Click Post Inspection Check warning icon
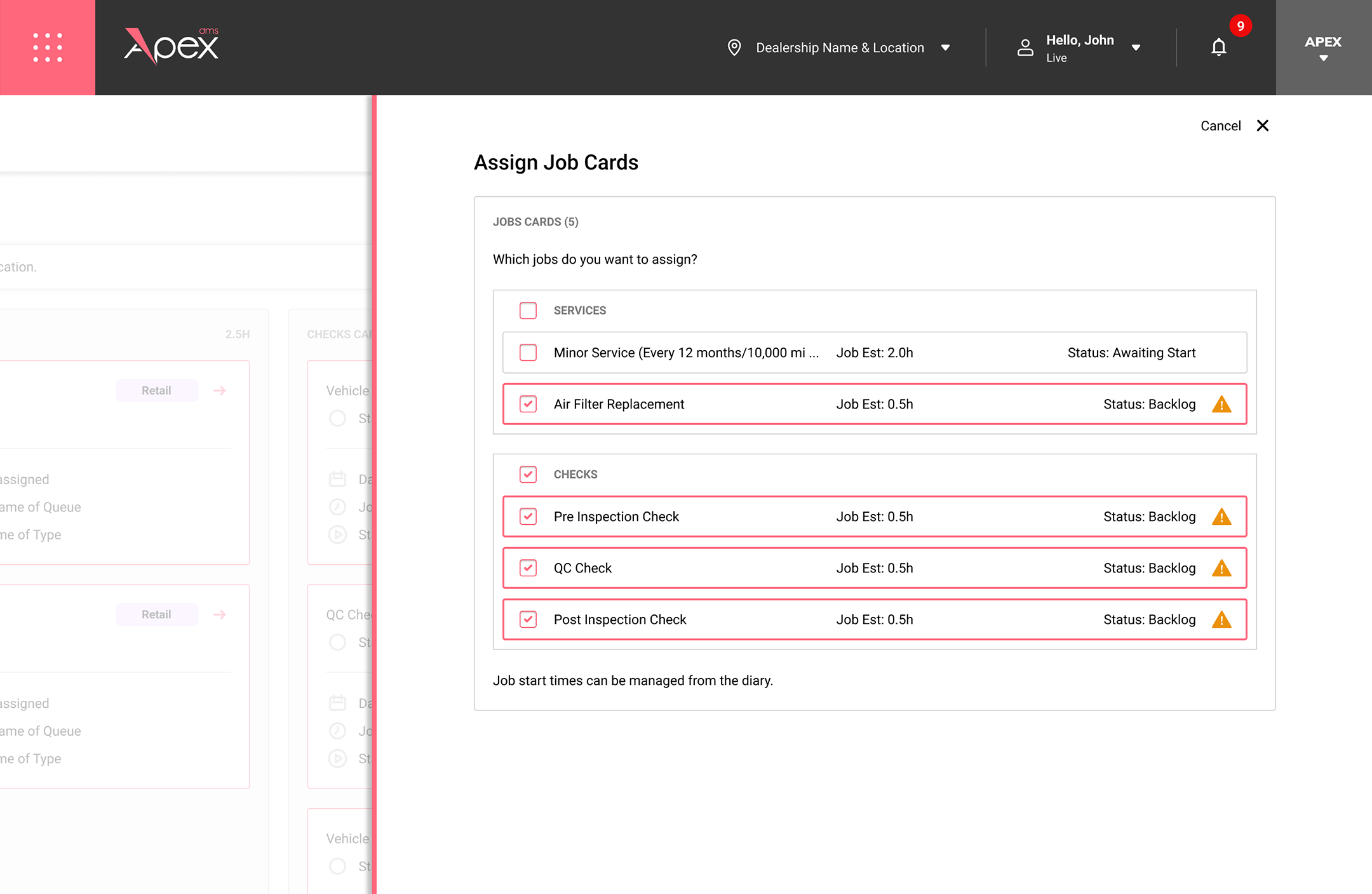Image resolution: width=1372 pixels, height=894 pixels. click(1221, 620)
